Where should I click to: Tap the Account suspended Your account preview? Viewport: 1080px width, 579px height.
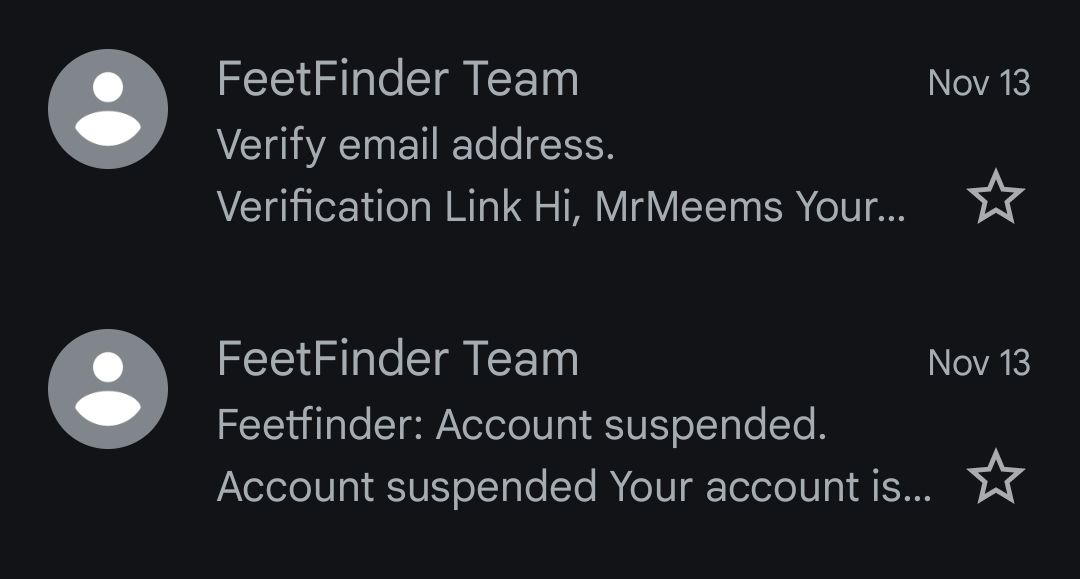click(x=574, y=487)
